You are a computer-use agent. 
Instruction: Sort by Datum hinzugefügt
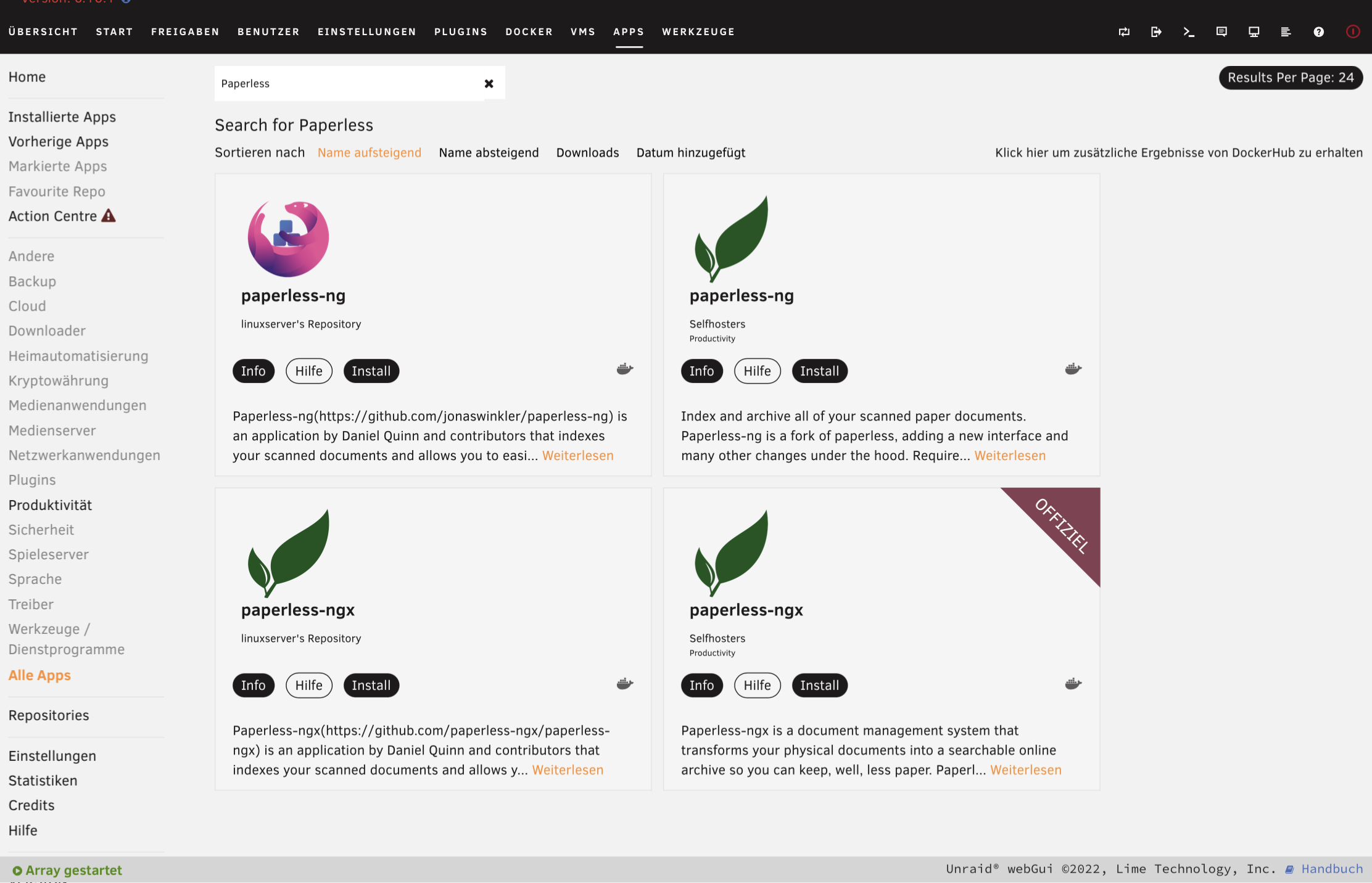(x=691, y=153)
